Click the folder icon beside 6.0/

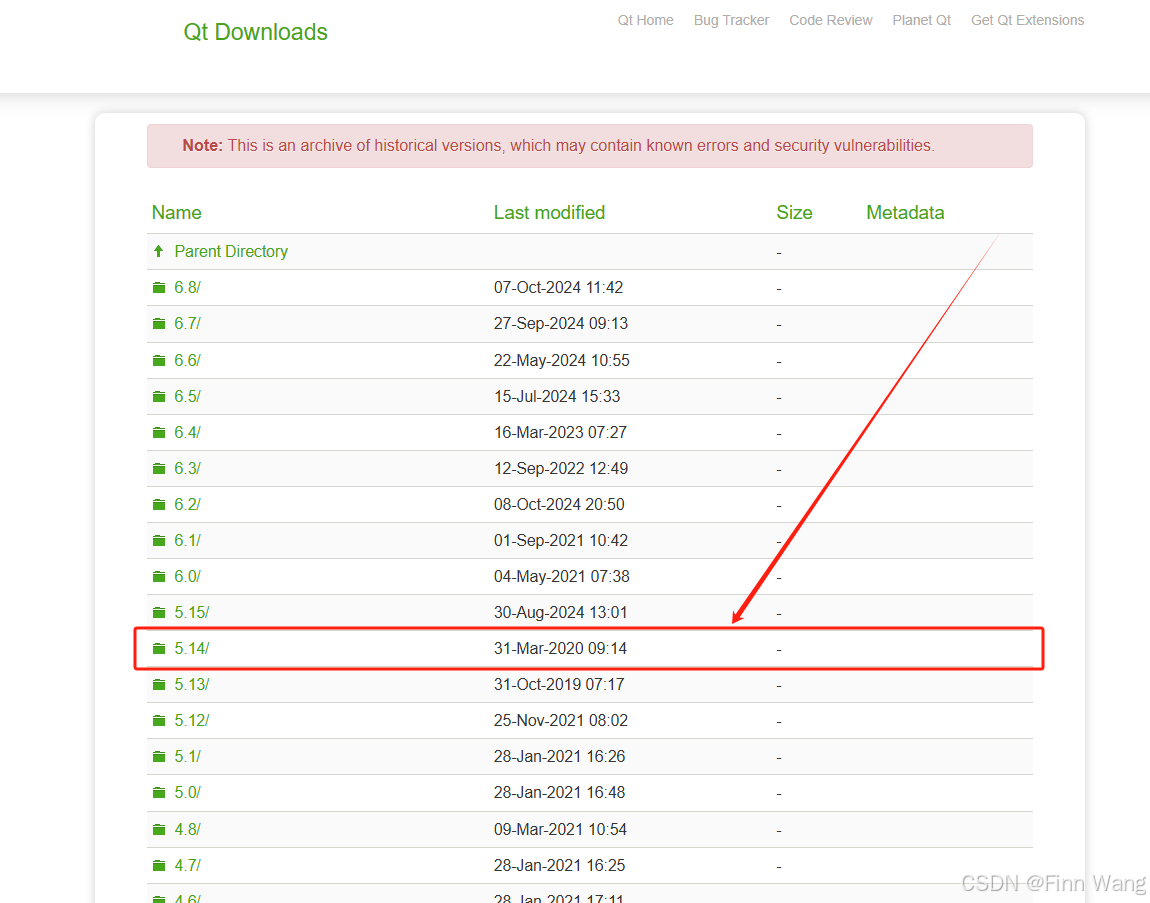click(159, 577)
